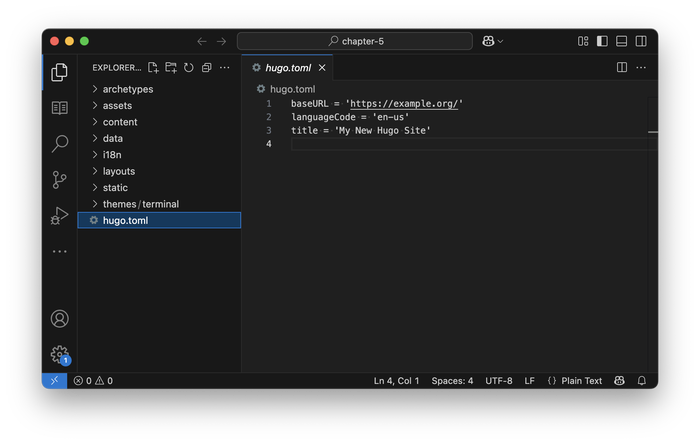This screenshot has height=444, width=700.
Task: Refresh the Explorer file tree
Action: (x=189, y=67)
